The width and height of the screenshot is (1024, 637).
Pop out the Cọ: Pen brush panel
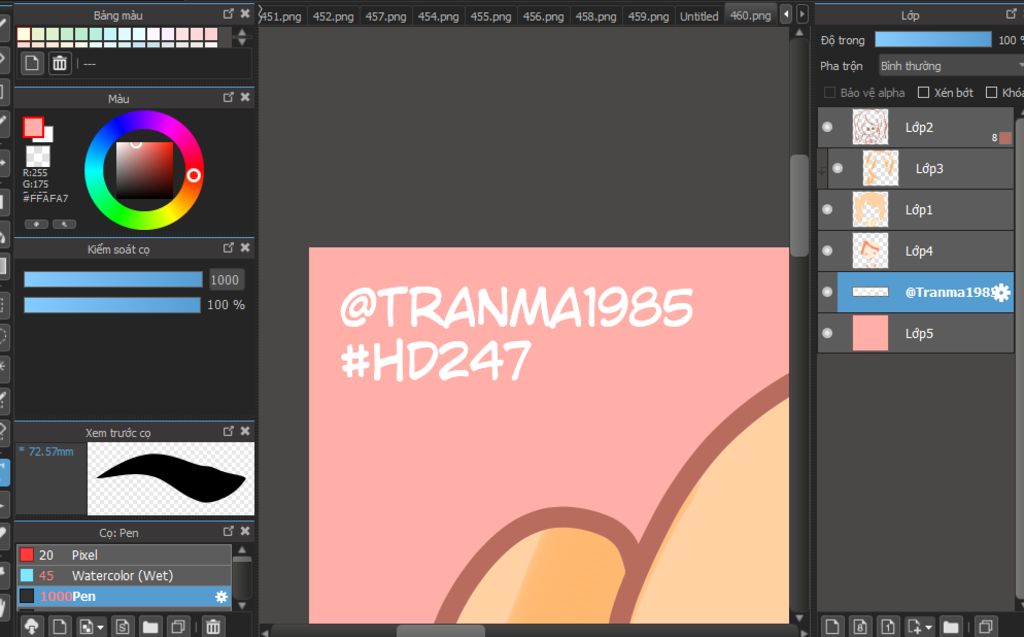coord(228,531)
